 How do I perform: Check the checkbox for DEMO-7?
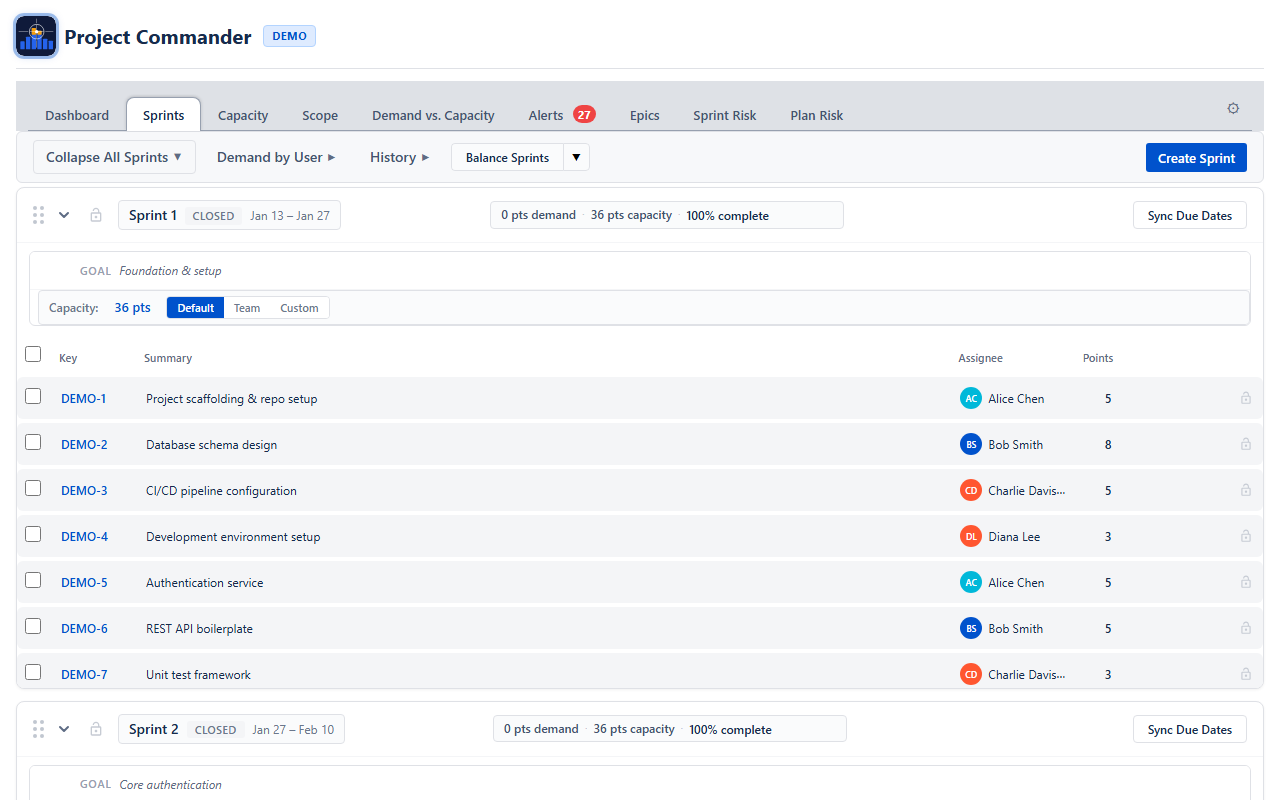[32, 671]
